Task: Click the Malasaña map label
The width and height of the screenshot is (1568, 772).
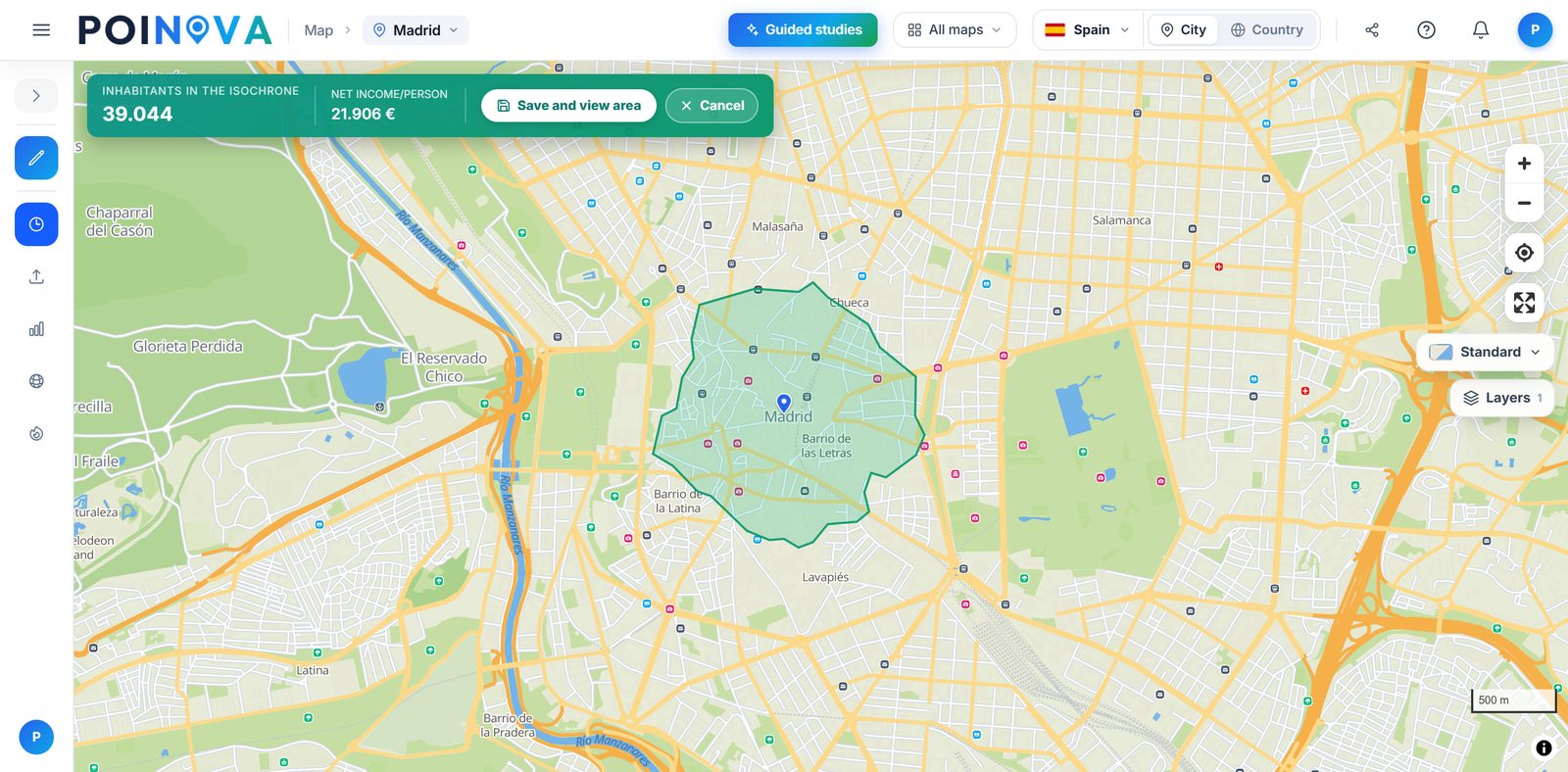Action: pos(777,226)
